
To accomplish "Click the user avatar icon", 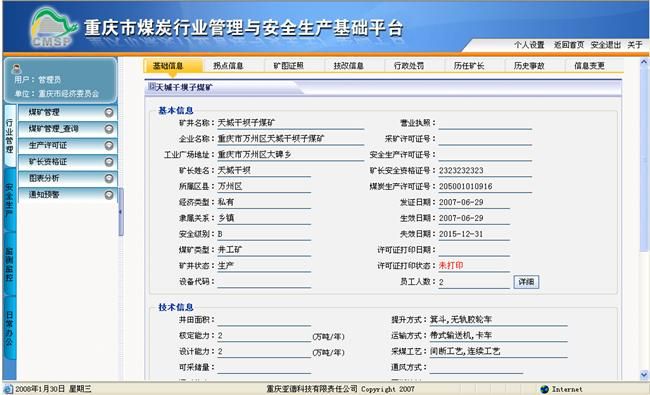I will coord(17,68).
